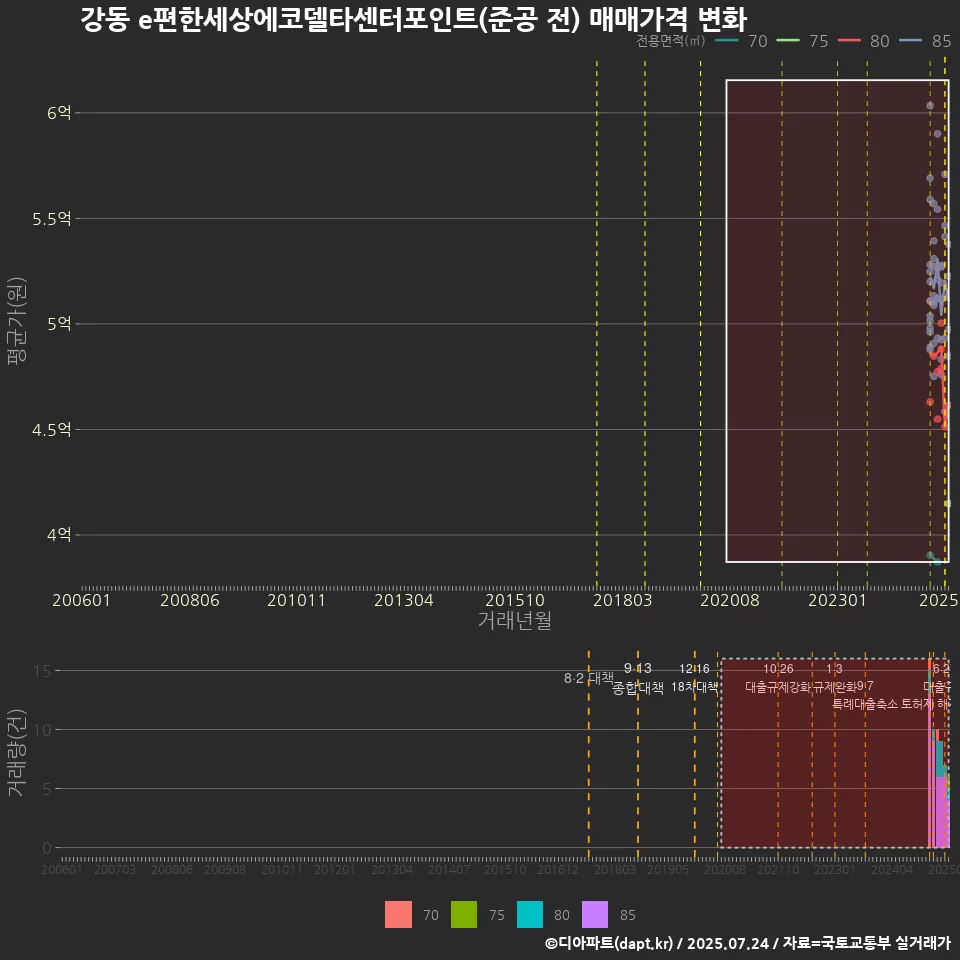Image resolution: width=960 pixels, height=960 pixels.
Task: Click the 8·2 대책 policy annotation
Action: (588, 678)
